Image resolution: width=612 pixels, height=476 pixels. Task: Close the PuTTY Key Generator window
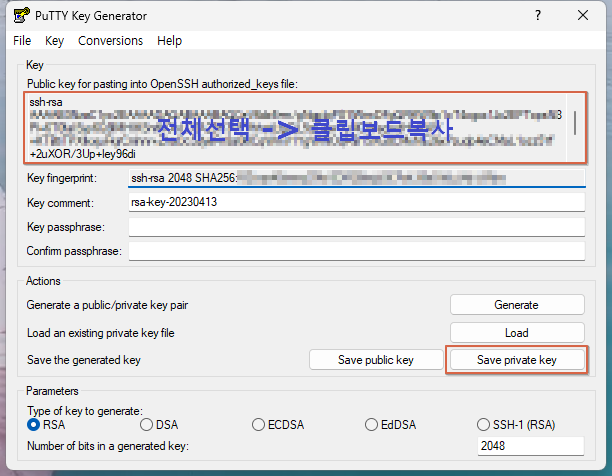pos(583,15)
